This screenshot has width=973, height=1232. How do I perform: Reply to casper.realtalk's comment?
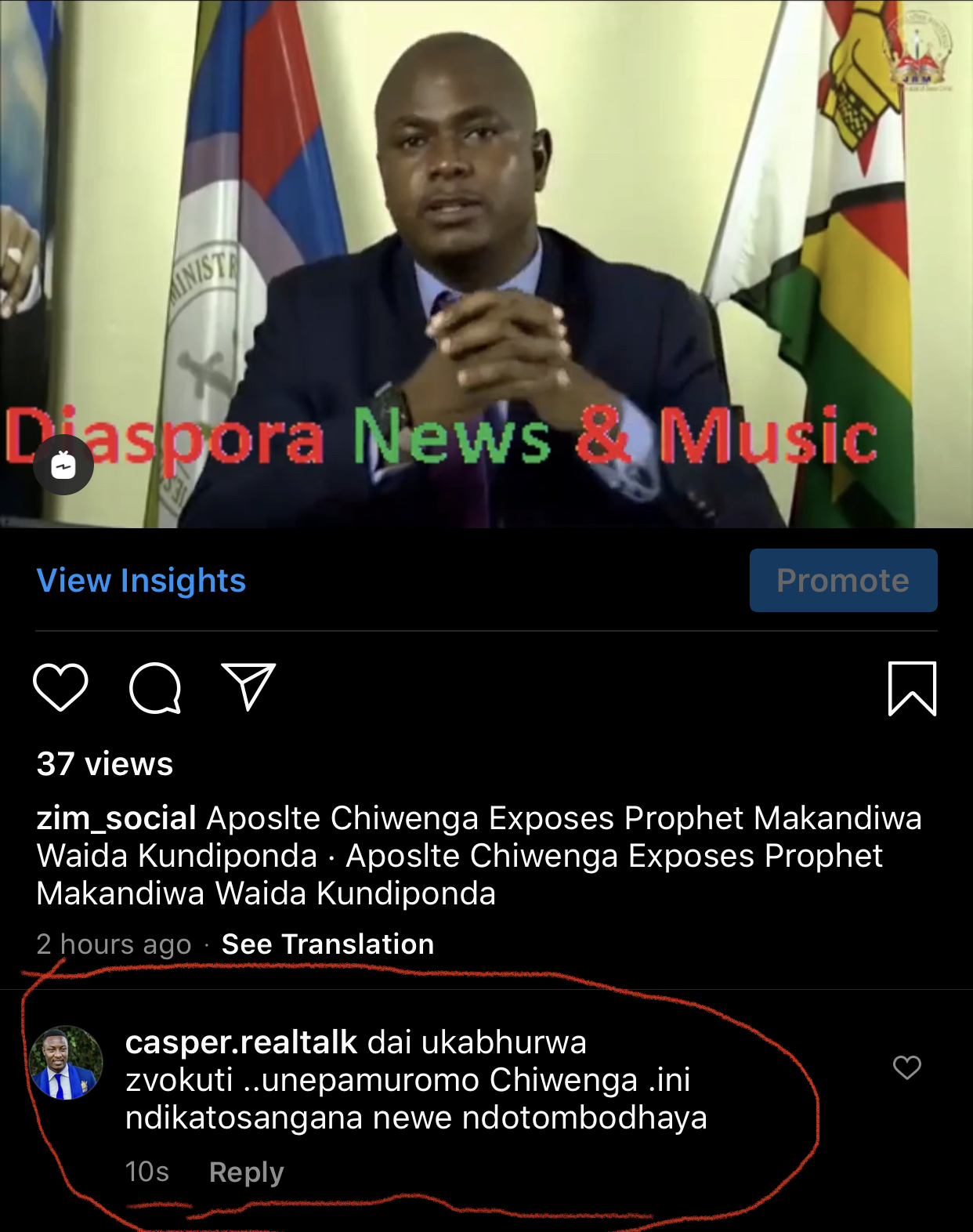pyautogui.click(x=247, y=1172)
